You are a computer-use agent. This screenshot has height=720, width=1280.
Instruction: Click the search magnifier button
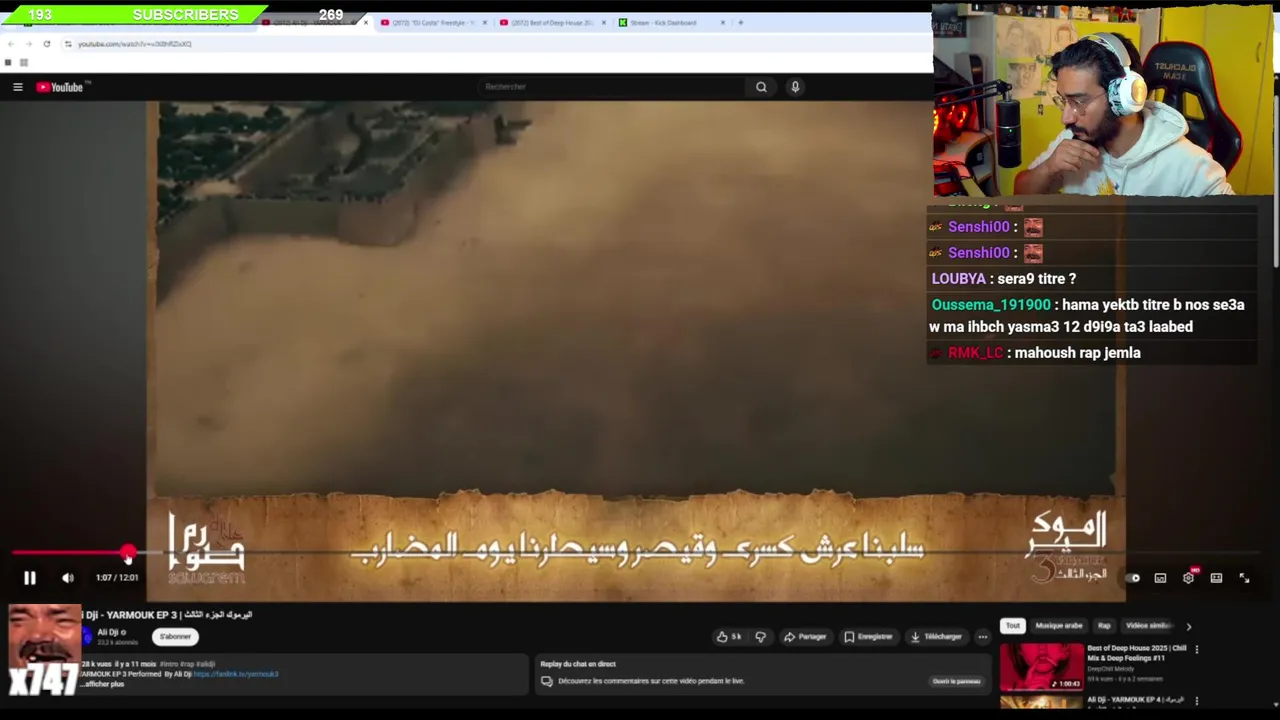761,87
